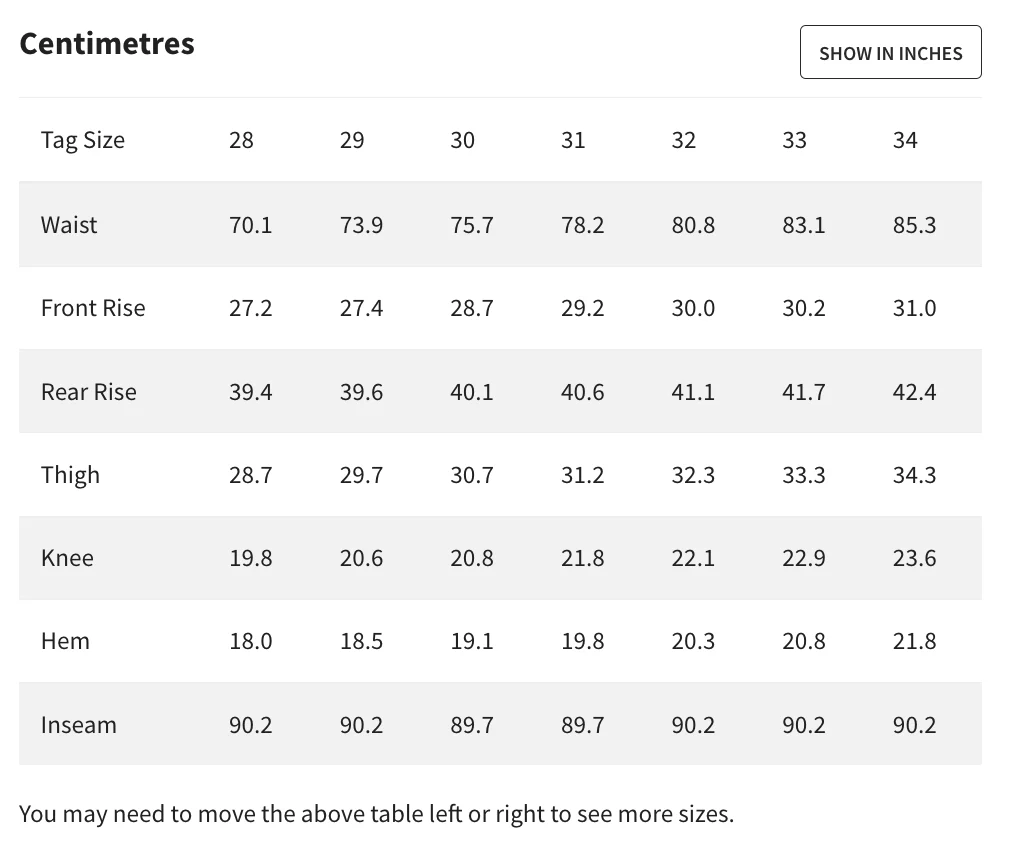Click the Knee row label
1022x864 pixels.
[x=67, y=558]
